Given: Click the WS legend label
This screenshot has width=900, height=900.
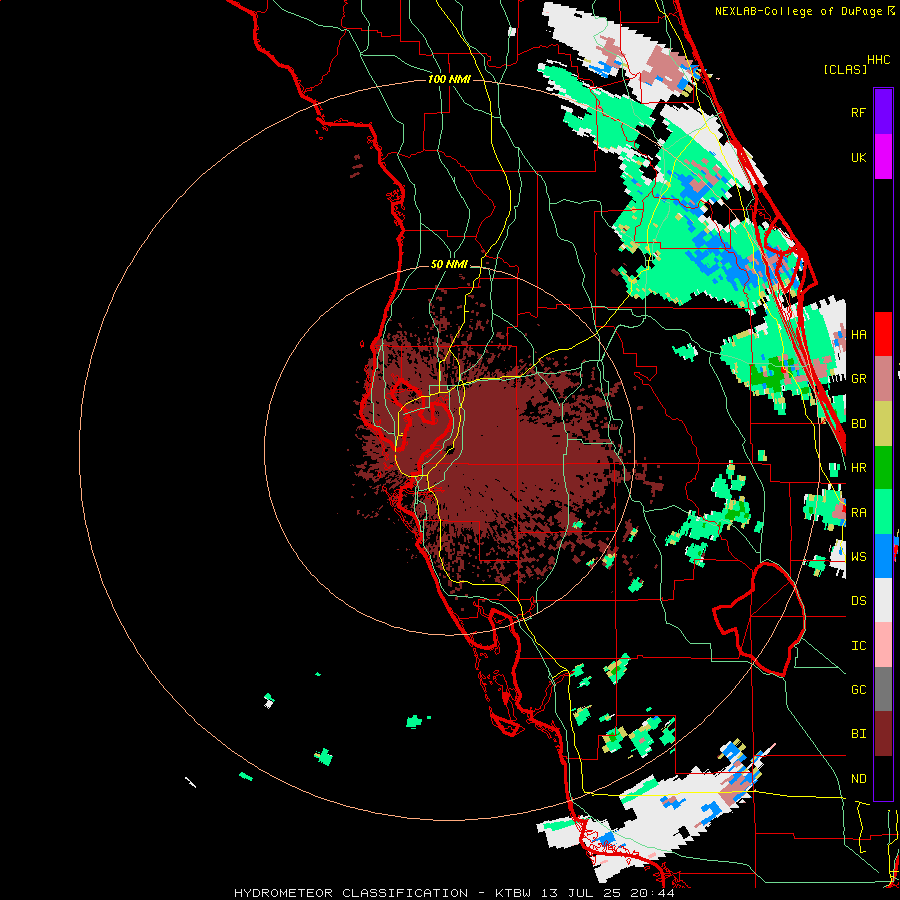Looking at the screenshot, I should (858, 557).
